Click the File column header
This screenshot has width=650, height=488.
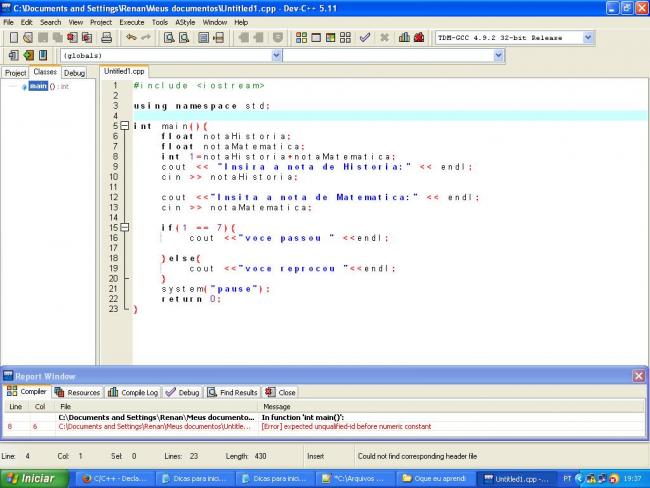pos(157,407)
